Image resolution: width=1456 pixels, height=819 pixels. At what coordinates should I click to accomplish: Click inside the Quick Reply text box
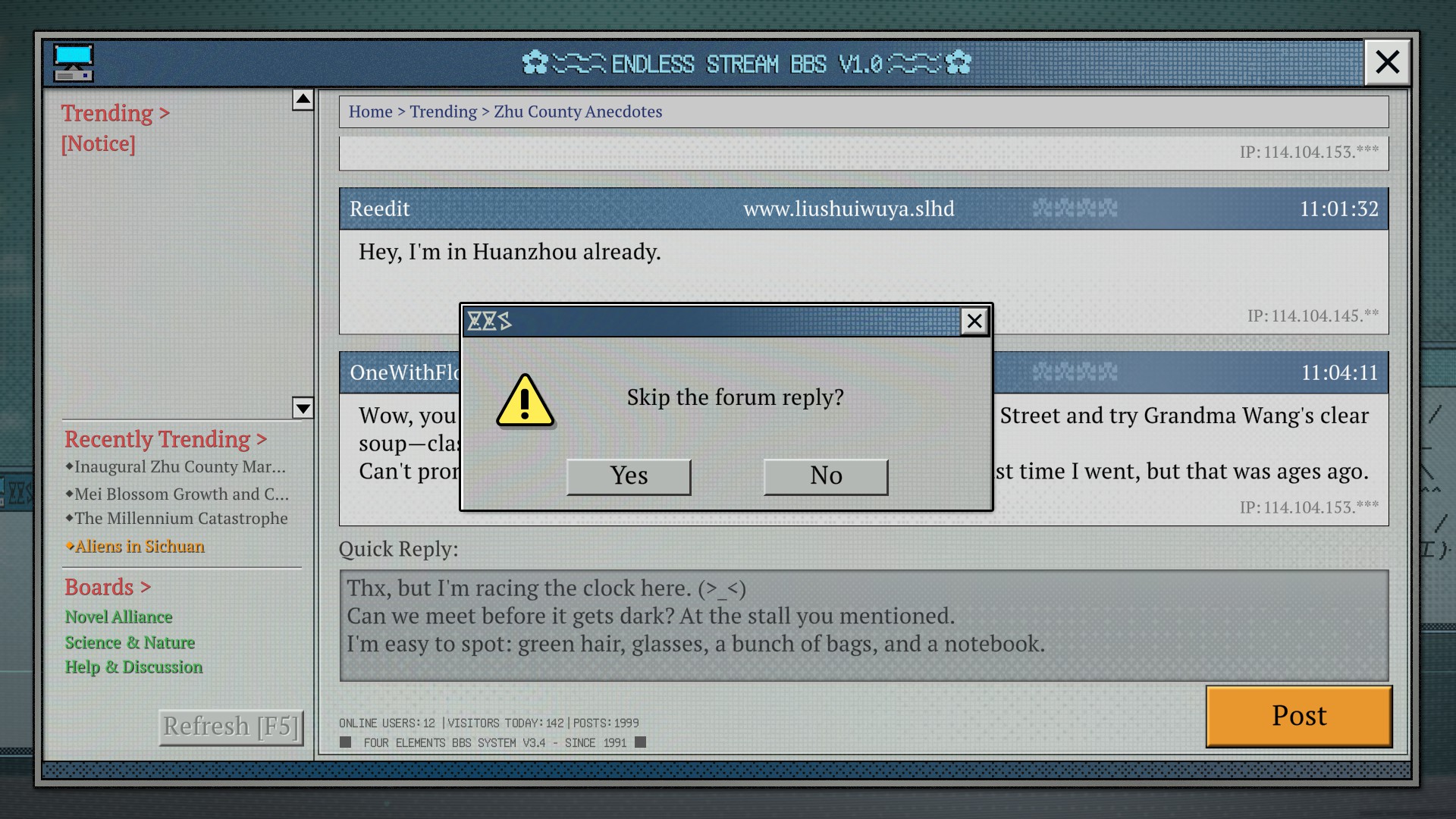click(863, 625)
